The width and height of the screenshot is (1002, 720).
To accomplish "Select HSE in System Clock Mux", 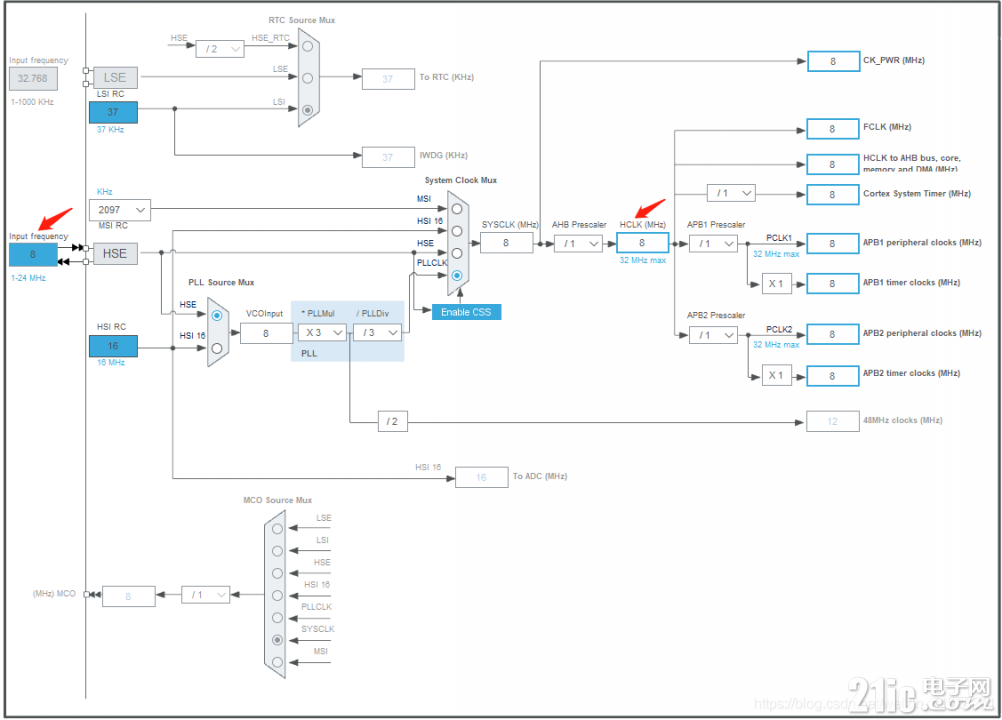I will coord(457,254).
